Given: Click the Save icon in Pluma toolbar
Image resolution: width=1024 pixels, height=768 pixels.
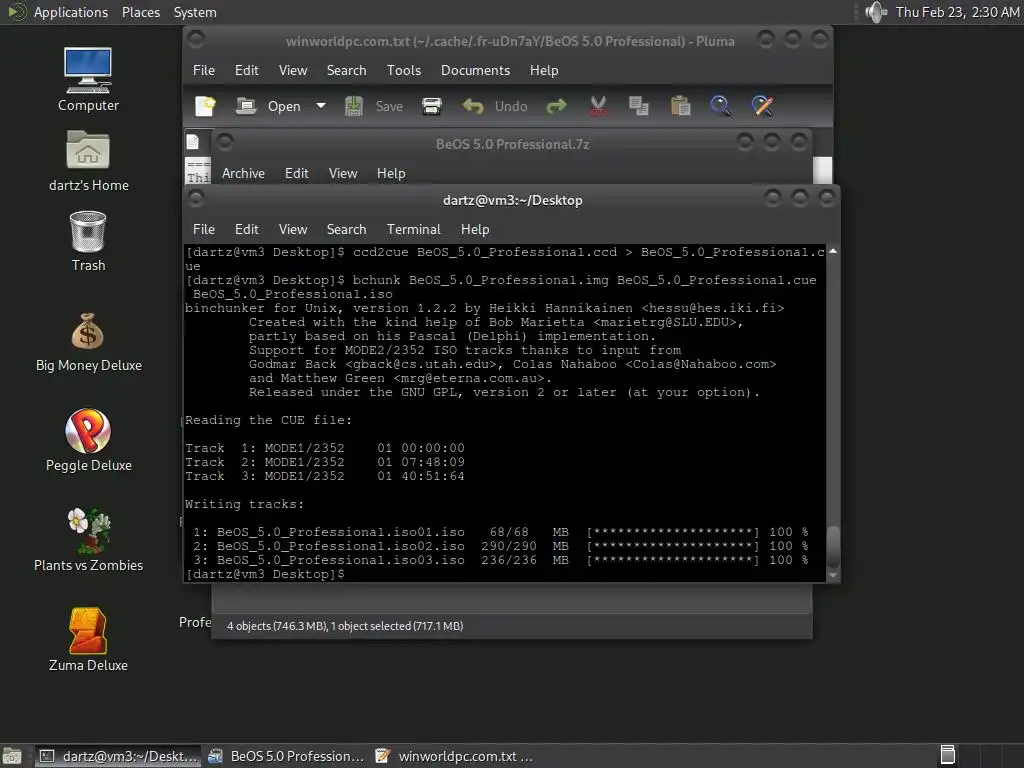Looking at the screenshot, I should (354, 106).
